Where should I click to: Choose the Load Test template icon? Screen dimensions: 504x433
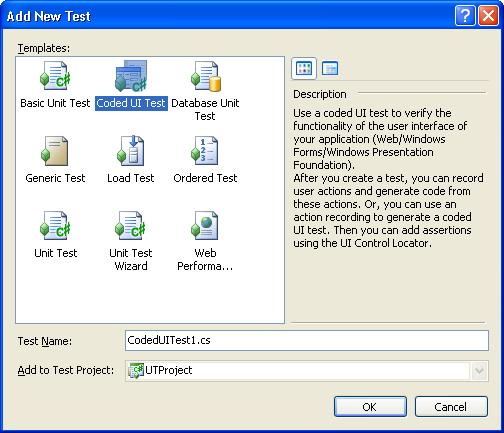point(130,151)
